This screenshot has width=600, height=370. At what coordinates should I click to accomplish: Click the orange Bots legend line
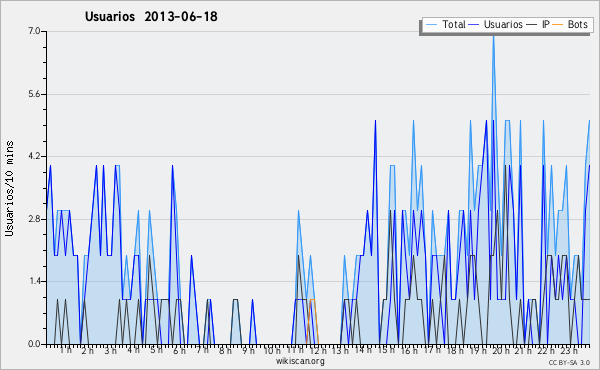tap(558, 25)
